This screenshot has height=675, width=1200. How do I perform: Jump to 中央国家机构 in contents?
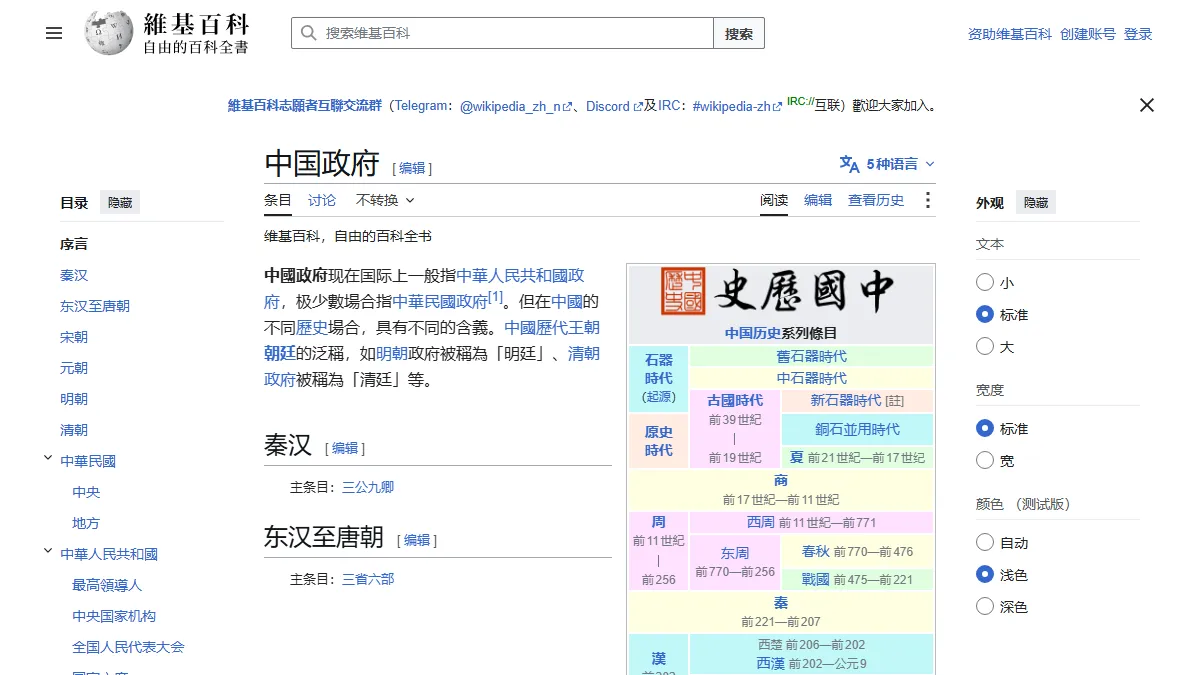point(114,616)
